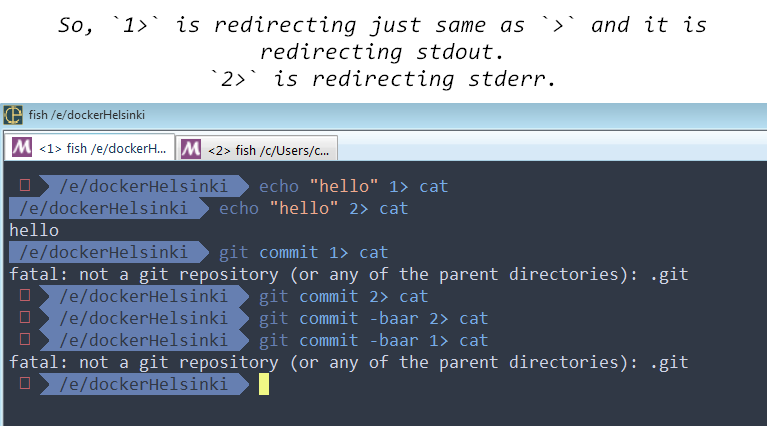The image size is (767, 426).
Task: Click the yellow terminal cursor block
Action: [x=264, y=384]
